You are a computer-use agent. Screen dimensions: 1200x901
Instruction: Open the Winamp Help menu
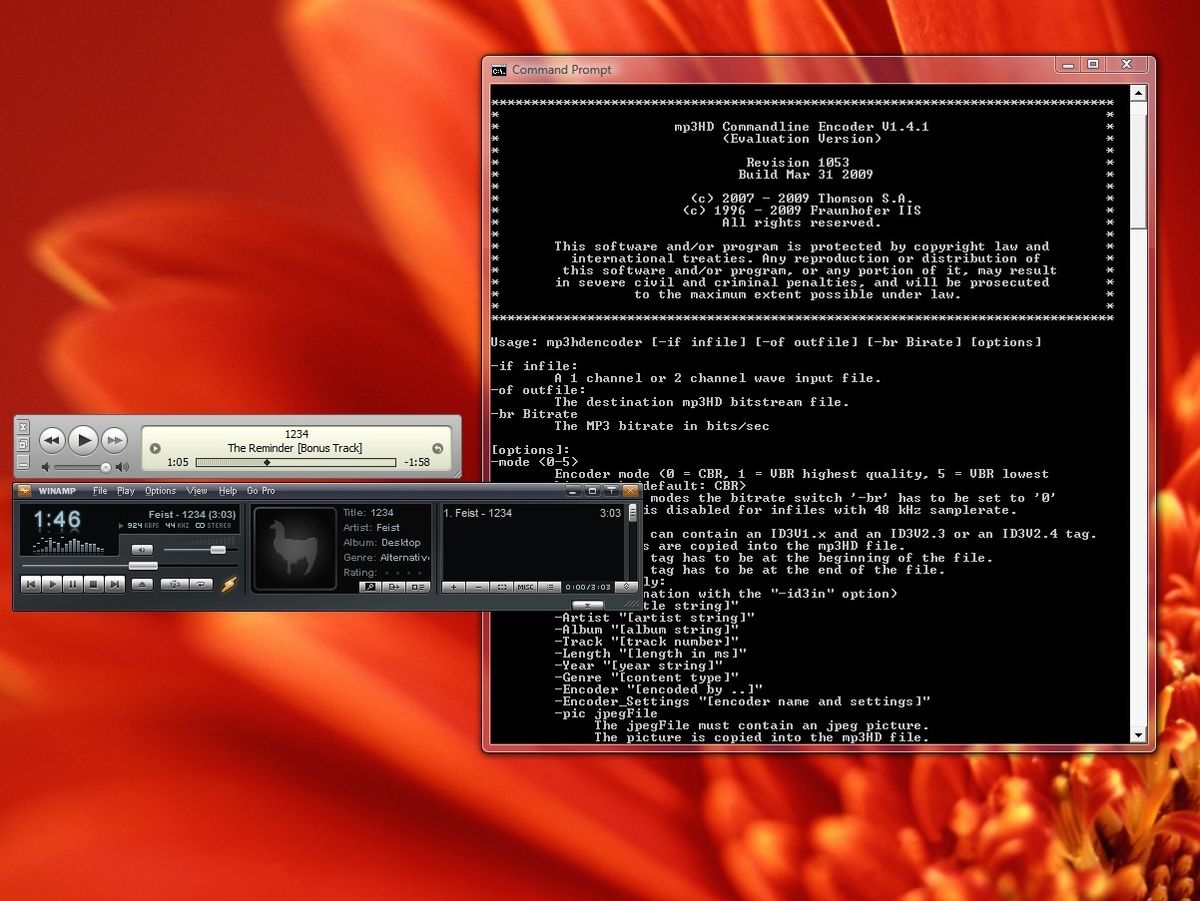click(228, 491)
